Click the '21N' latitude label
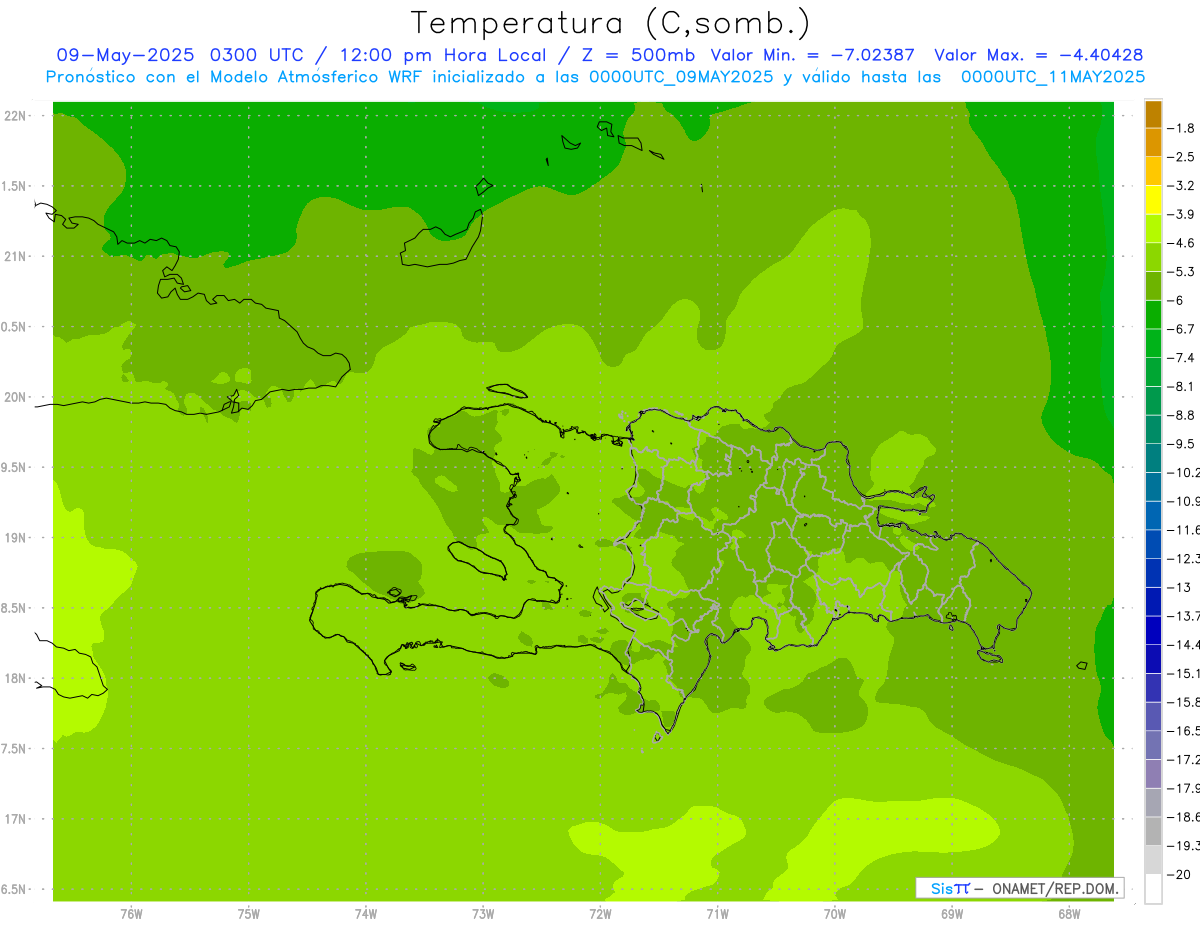The width and height of the screenshot is (1200, 927). (16, 256)
